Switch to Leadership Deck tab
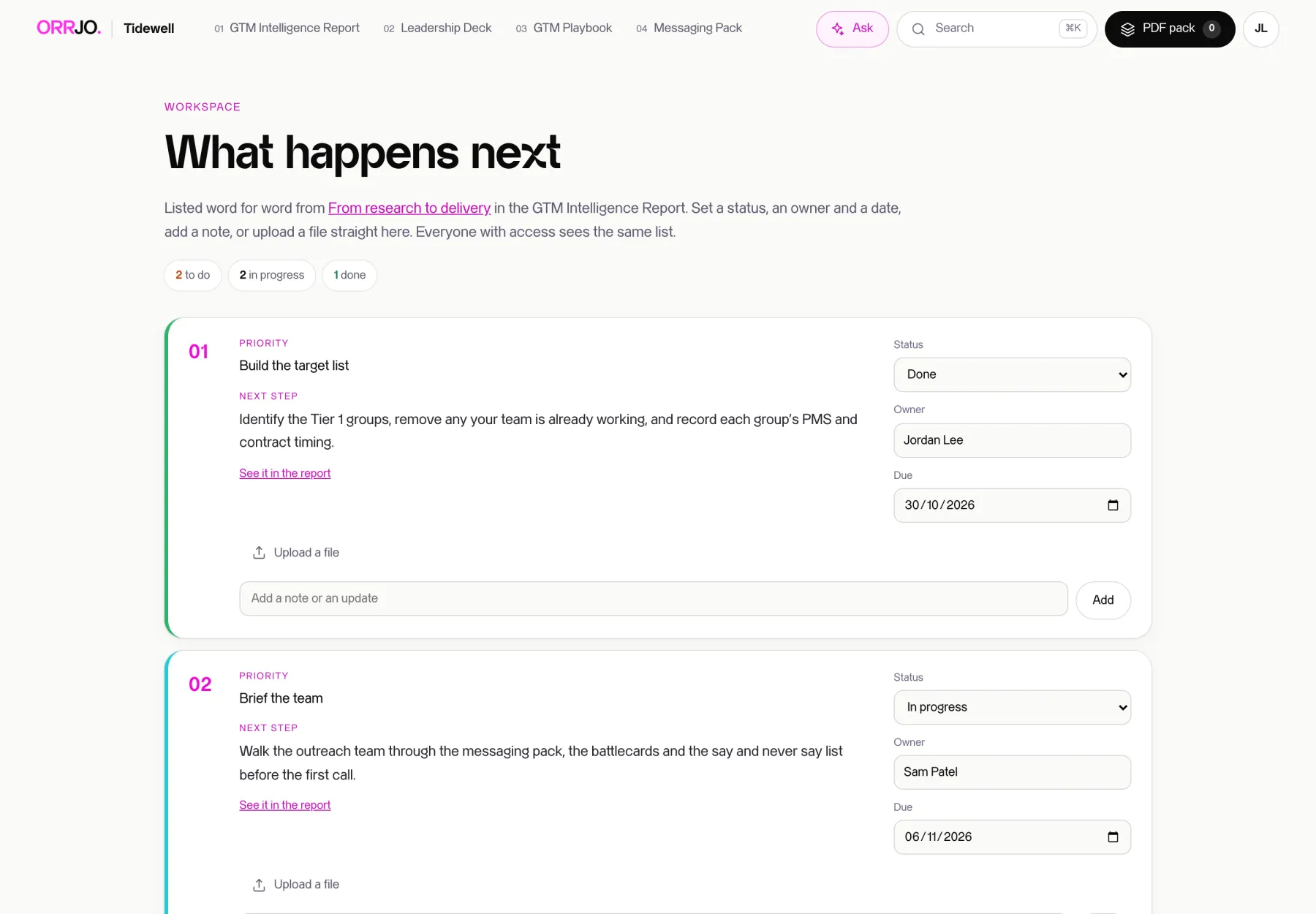 click(x=437, y=28)
